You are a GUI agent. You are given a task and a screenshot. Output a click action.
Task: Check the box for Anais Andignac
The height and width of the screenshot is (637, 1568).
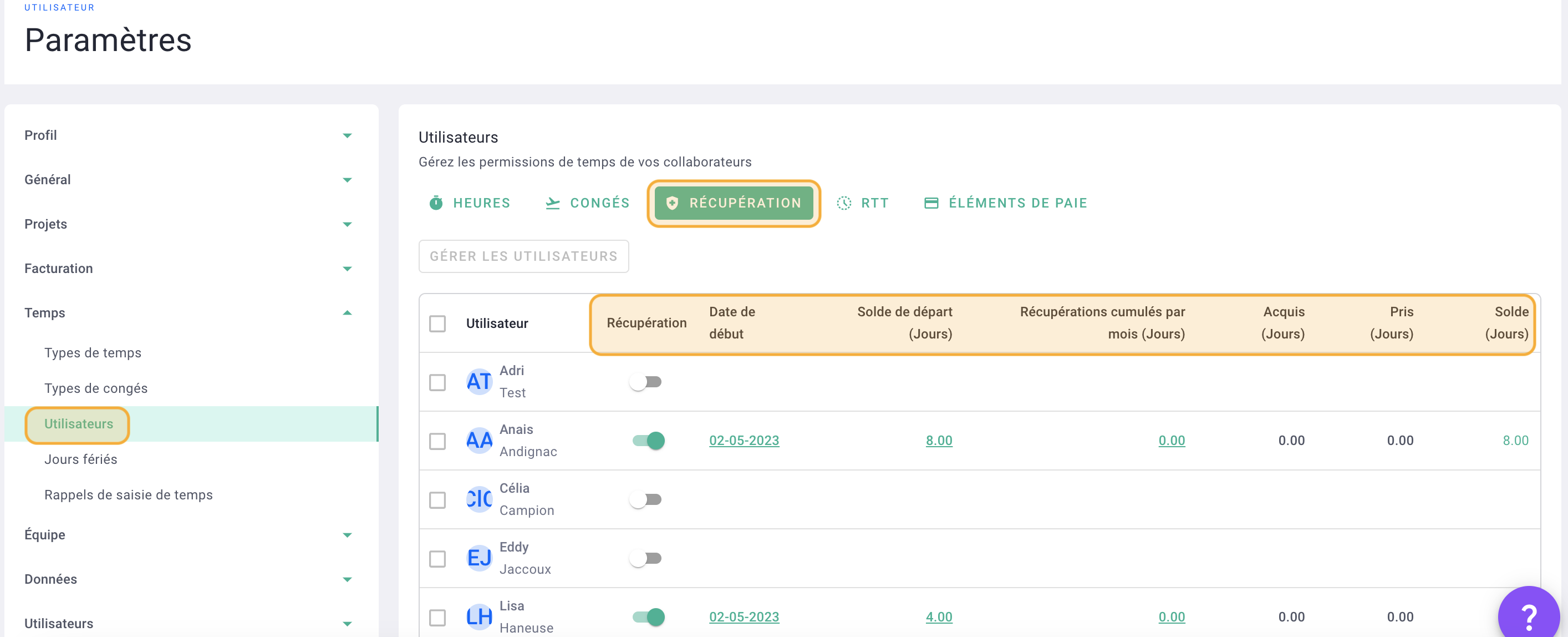437,441
